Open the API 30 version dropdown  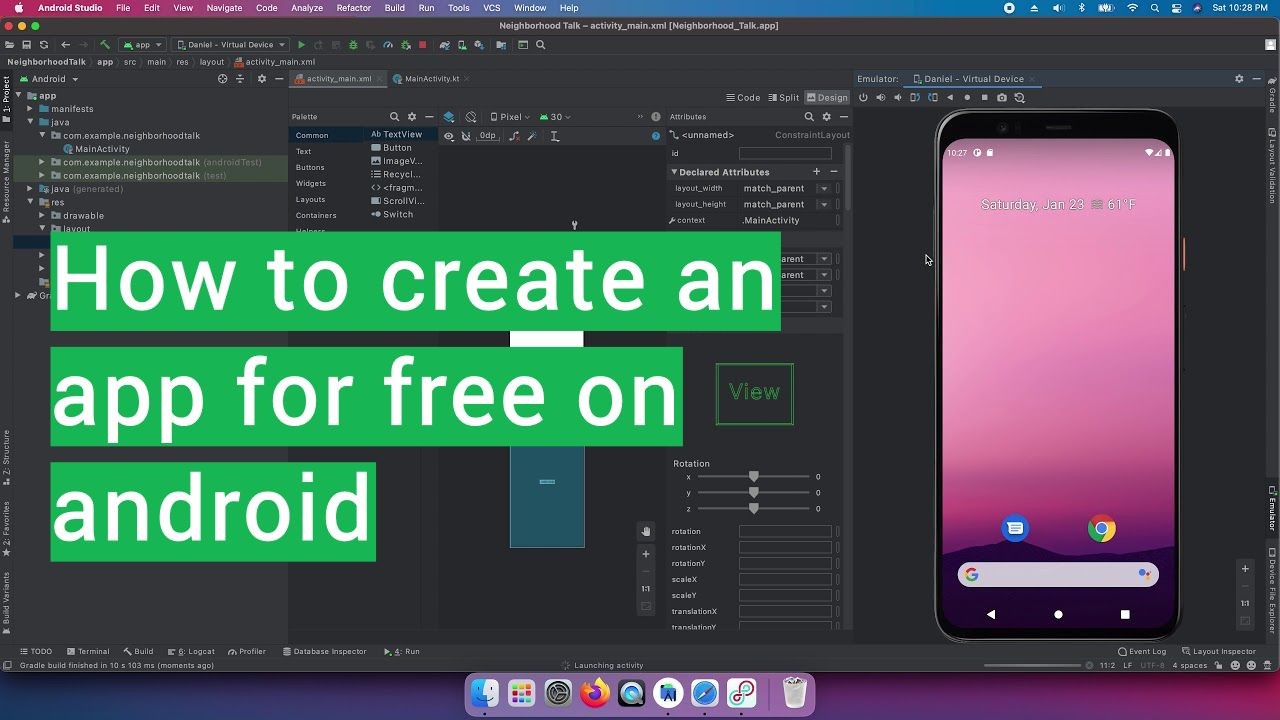click(x=555, y=117)
